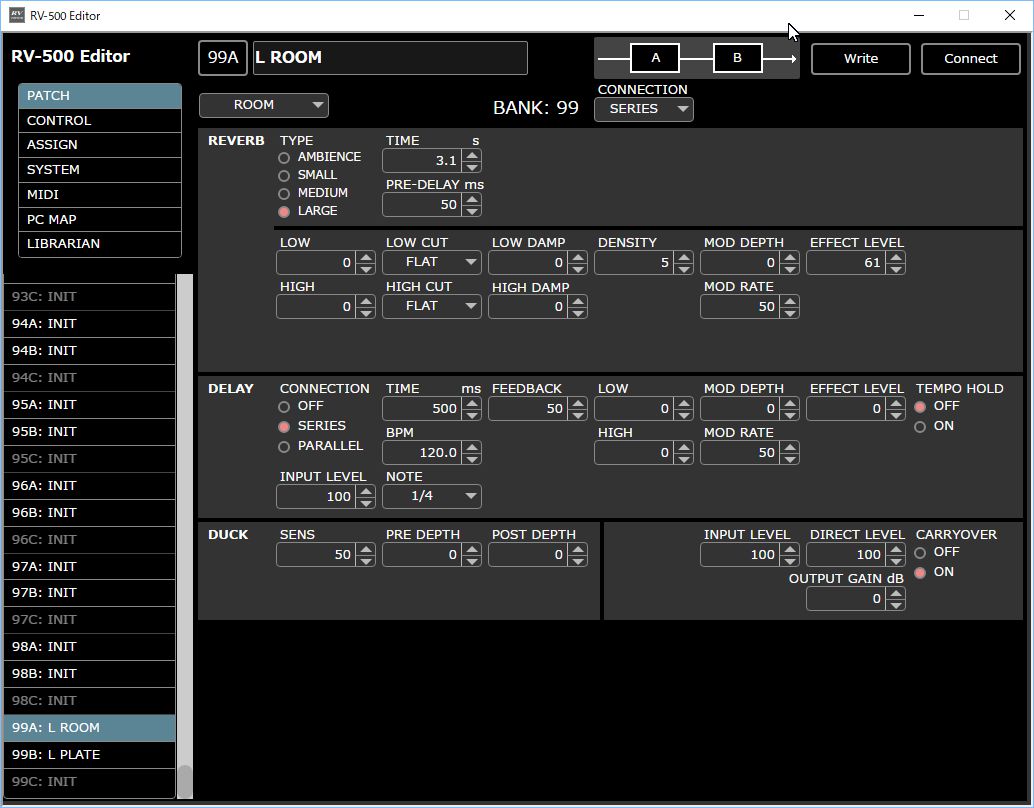Select LARGE reverb type

coord(284,212)
